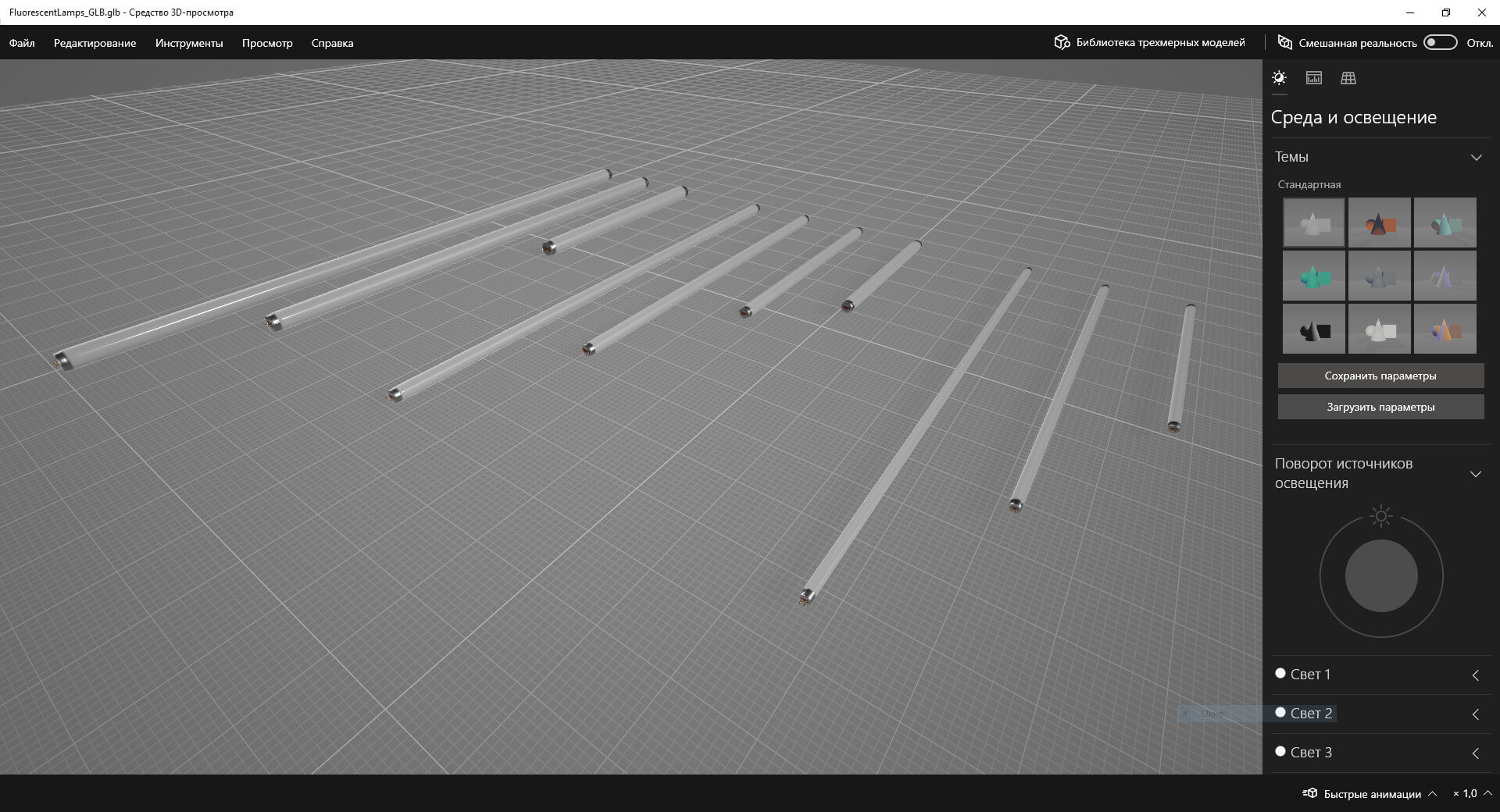This screenshot has height=812, width=1500.
Task: Click the Стандартная theme label
Action: (1309, 184)
